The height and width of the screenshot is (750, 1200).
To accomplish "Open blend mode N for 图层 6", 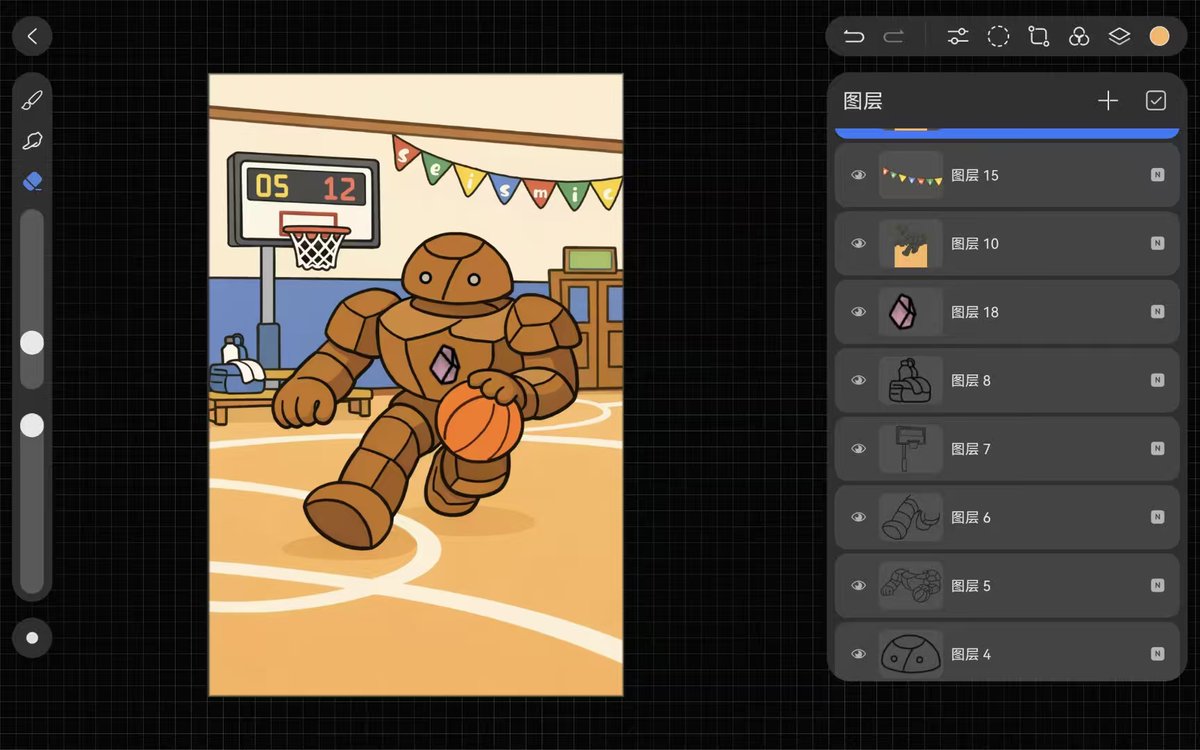I will click(1157, 517).
